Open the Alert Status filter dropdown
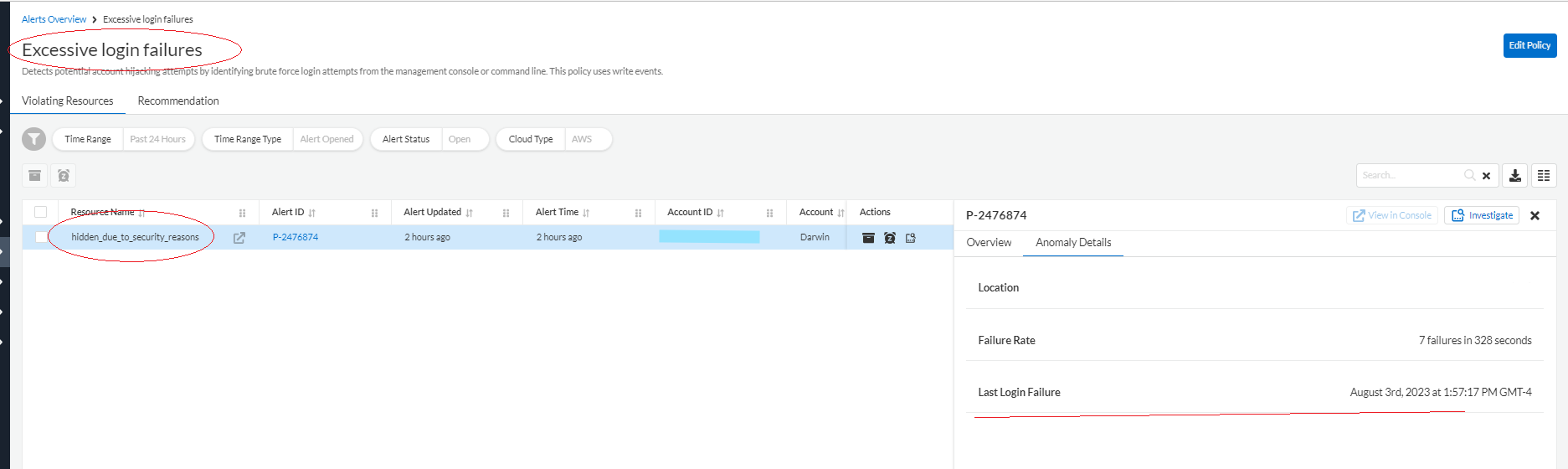 coord(429,139)
